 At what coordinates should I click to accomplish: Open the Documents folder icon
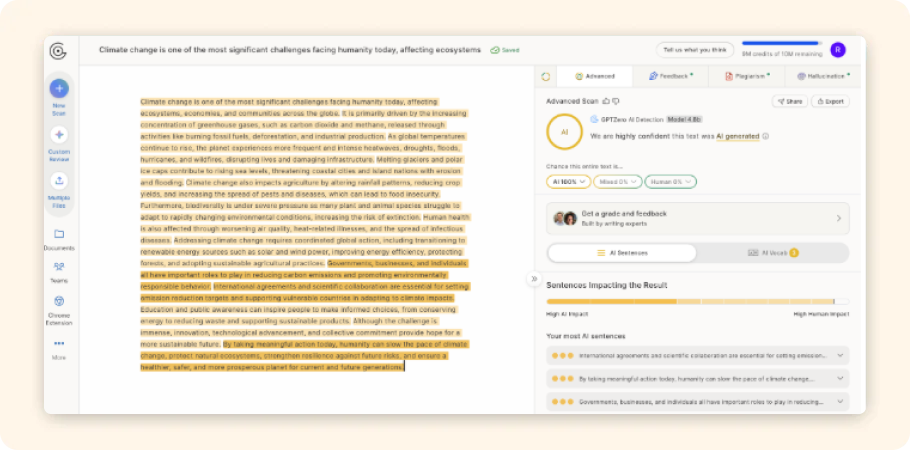click(59, 234)
